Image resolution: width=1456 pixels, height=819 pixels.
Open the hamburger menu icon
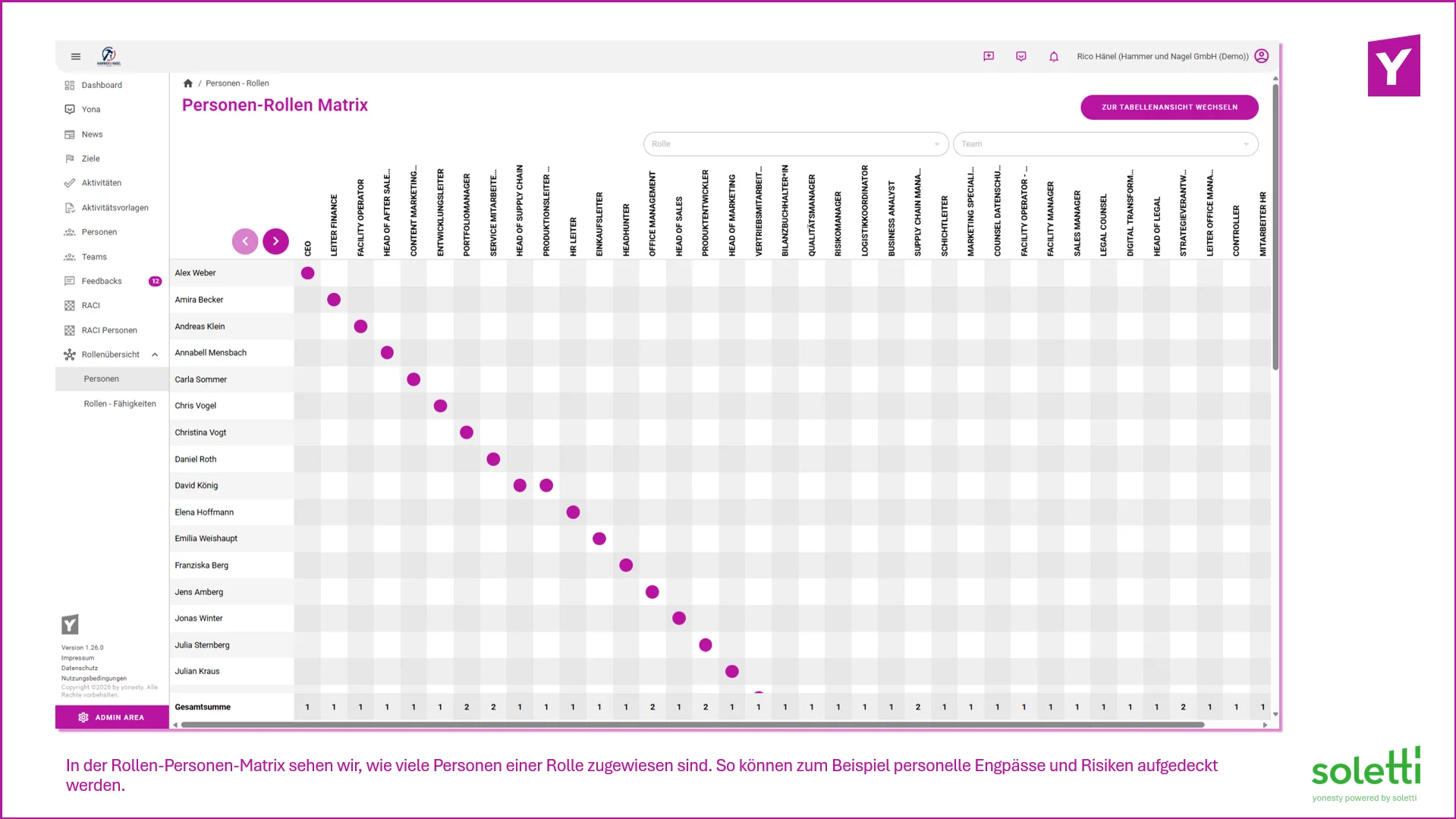(x=76, y=56)
